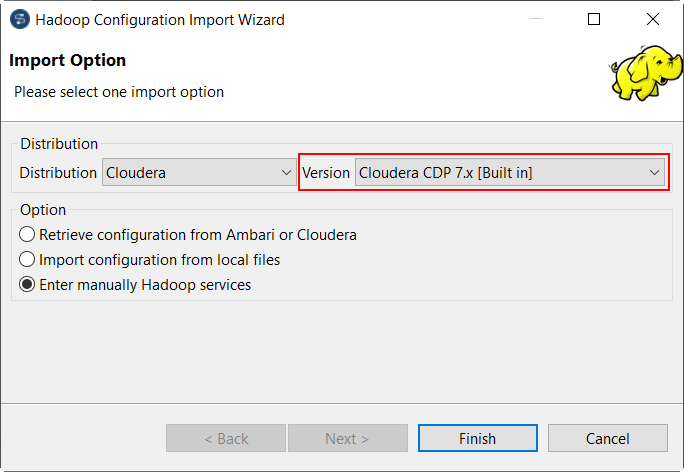The image size is (684, 472).
Task: Click the Distribution label beside the Cloudera combo
Action: tap(58, 173)
